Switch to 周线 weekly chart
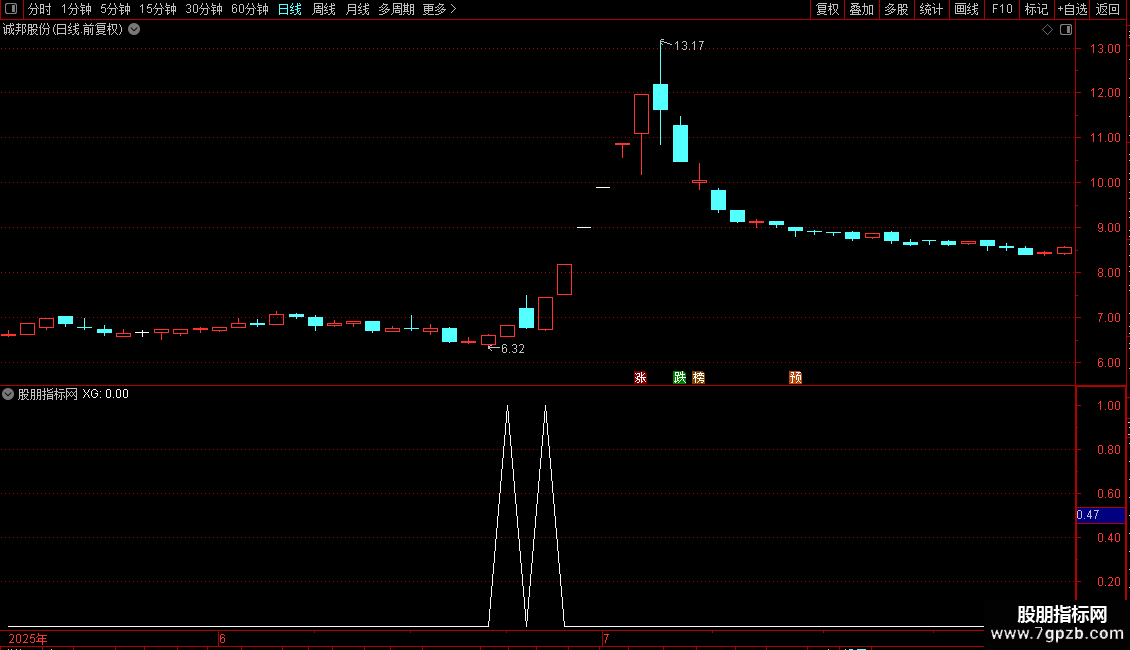This screenshot has height=650, width=1130. (324, 9)
